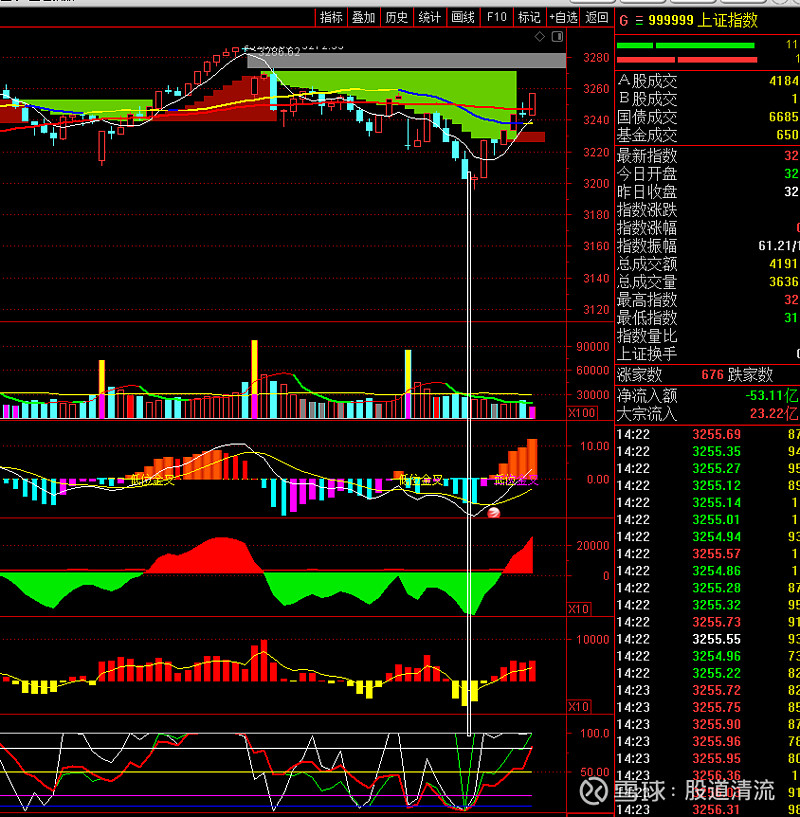The width and height of the screenshot is (800, 817).
Task: Open the 历史 history view
Action: (x=397, y=17)
